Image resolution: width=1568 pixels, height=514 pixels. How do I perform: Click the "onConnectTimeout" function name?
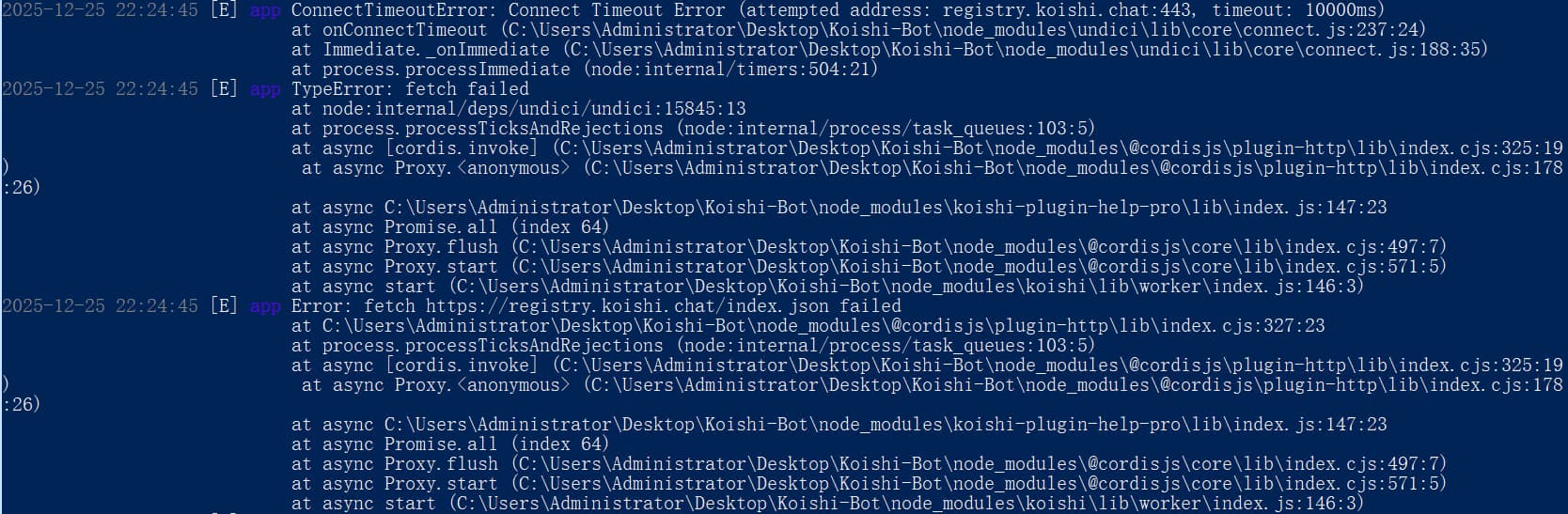405,30
